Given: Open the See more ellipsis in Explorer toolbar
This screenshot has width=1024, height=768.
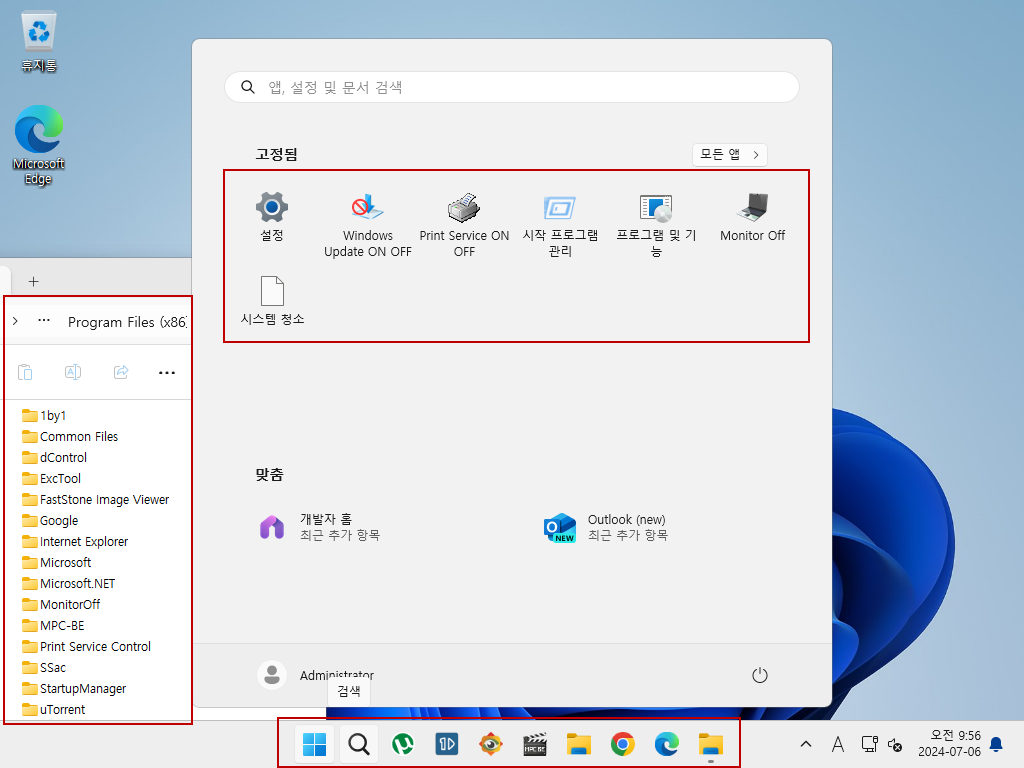Looking at the screenshot, I should coord(167,372).
